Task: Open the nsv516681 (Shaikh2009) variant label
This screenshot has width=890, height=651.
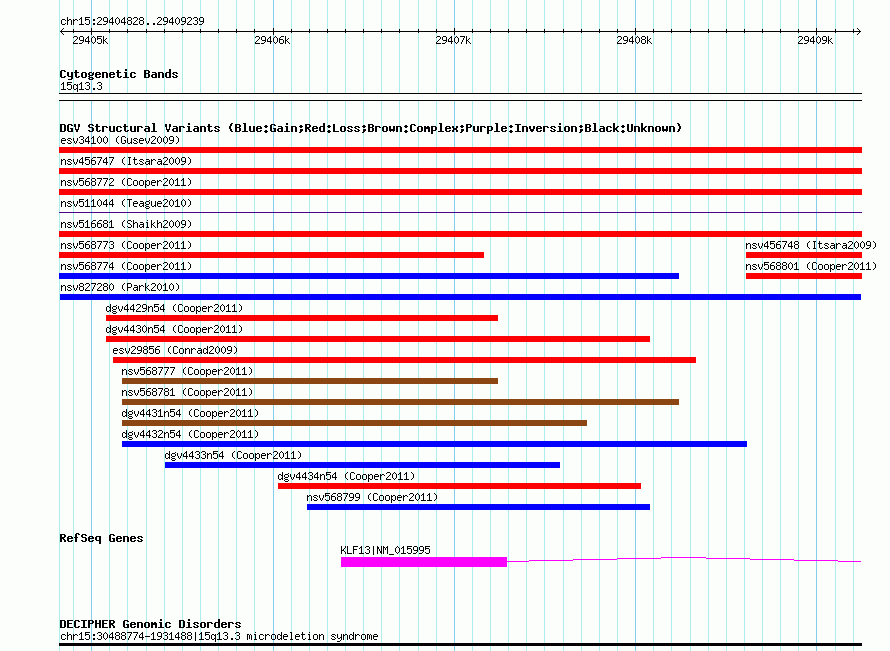Action: [126, 224]
